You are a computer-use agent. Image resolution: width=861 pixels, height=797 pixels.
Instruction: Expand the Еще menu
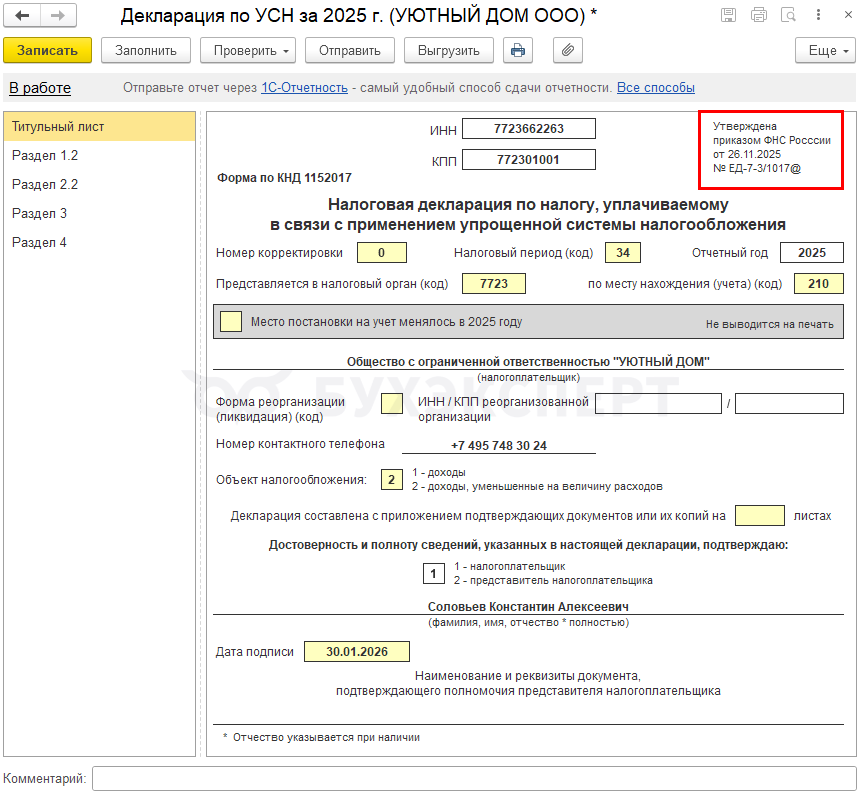(x=825, y=51)
